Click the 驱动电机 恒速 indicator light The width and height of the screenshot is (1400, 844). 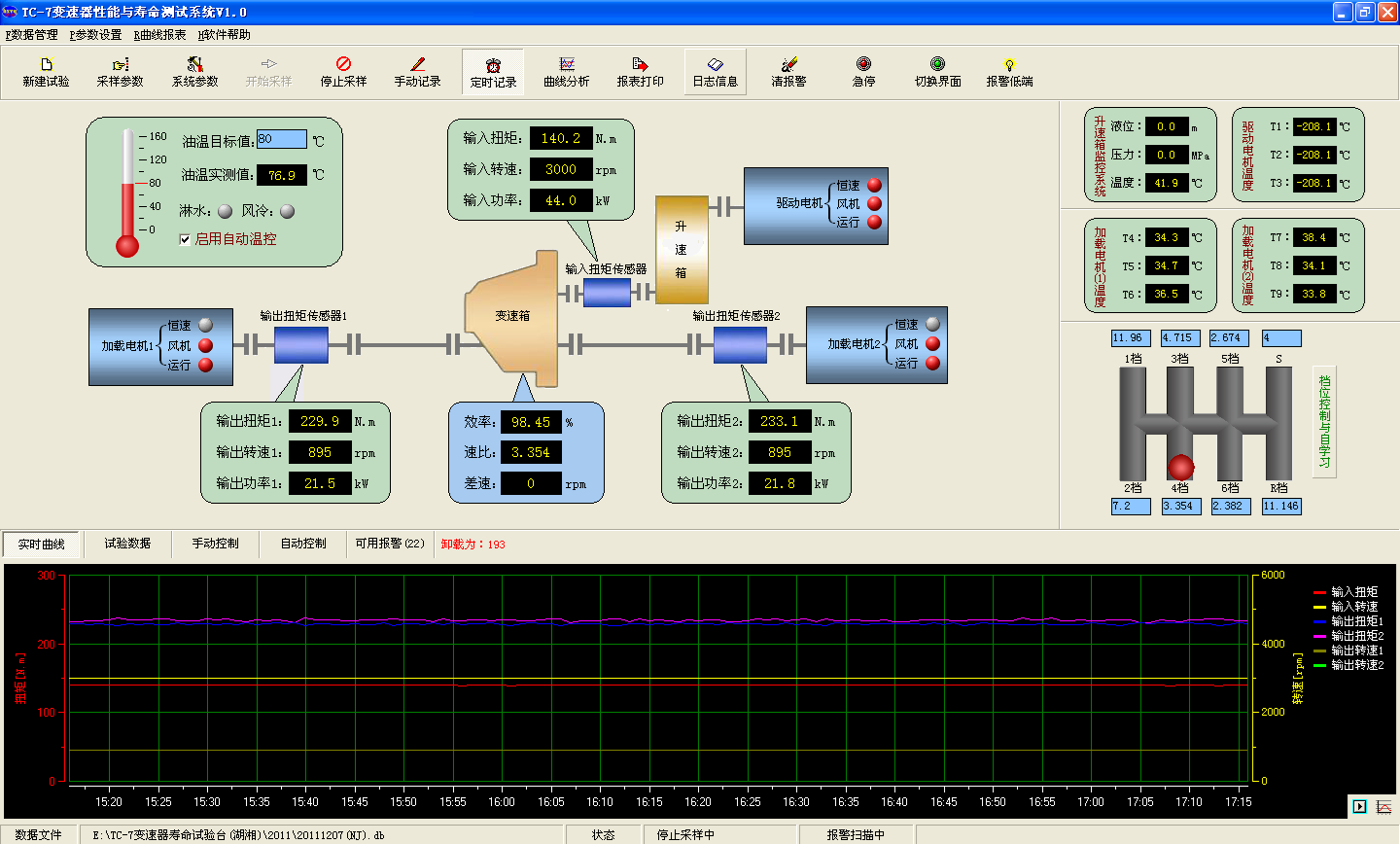coord(874,185)
